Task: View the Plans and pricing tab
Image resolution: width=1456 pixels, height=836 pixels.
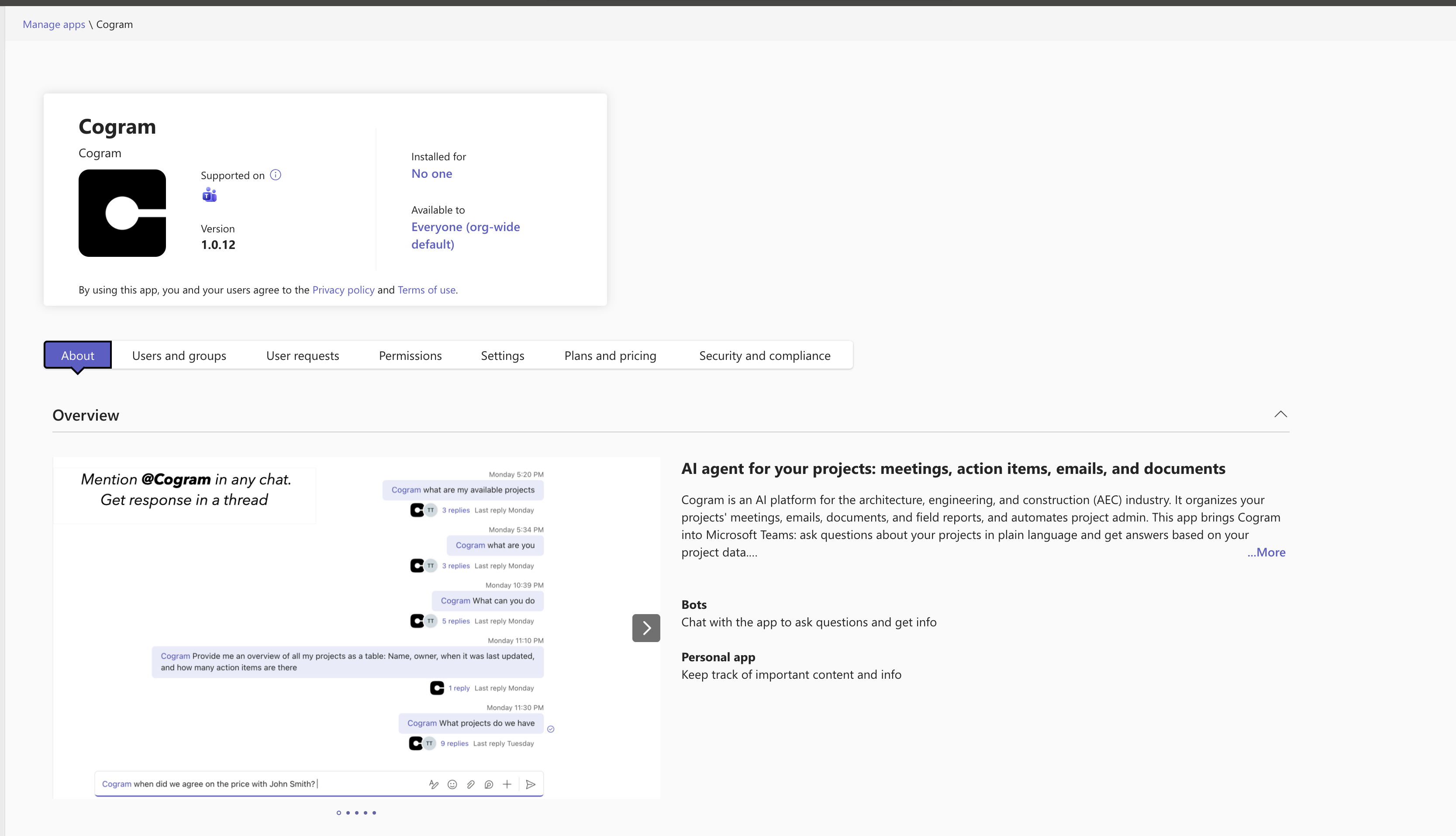Action: click(610, 356)
